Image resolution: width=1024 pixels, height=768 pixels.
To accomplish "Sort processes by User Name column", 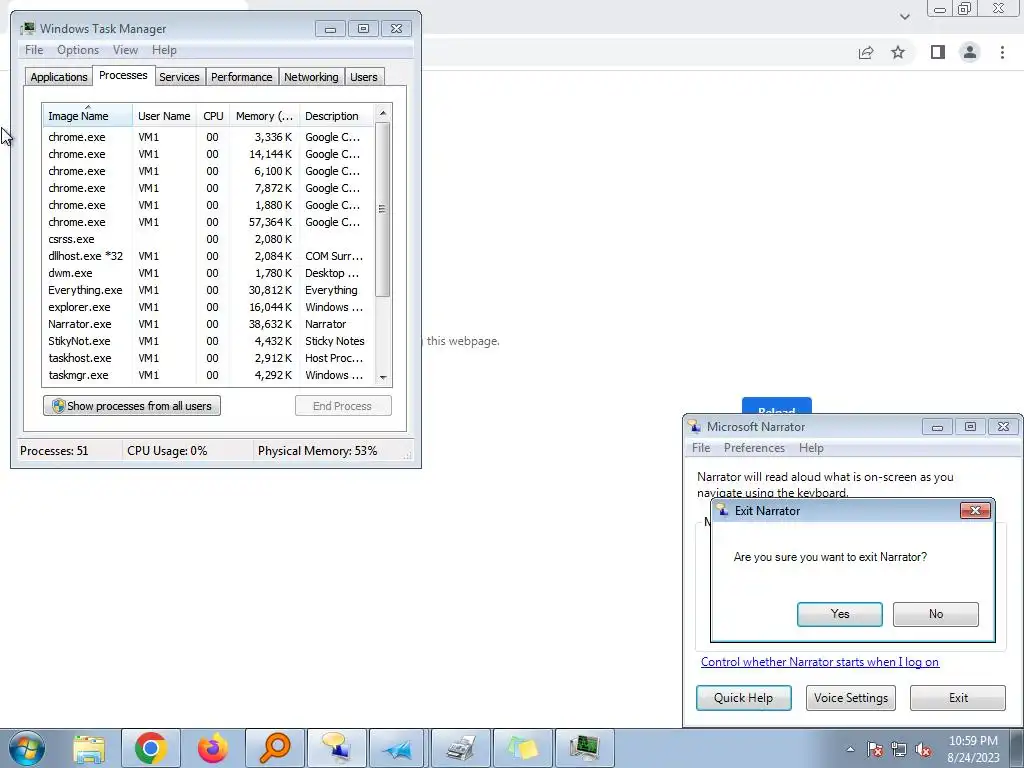I will 164,116.
